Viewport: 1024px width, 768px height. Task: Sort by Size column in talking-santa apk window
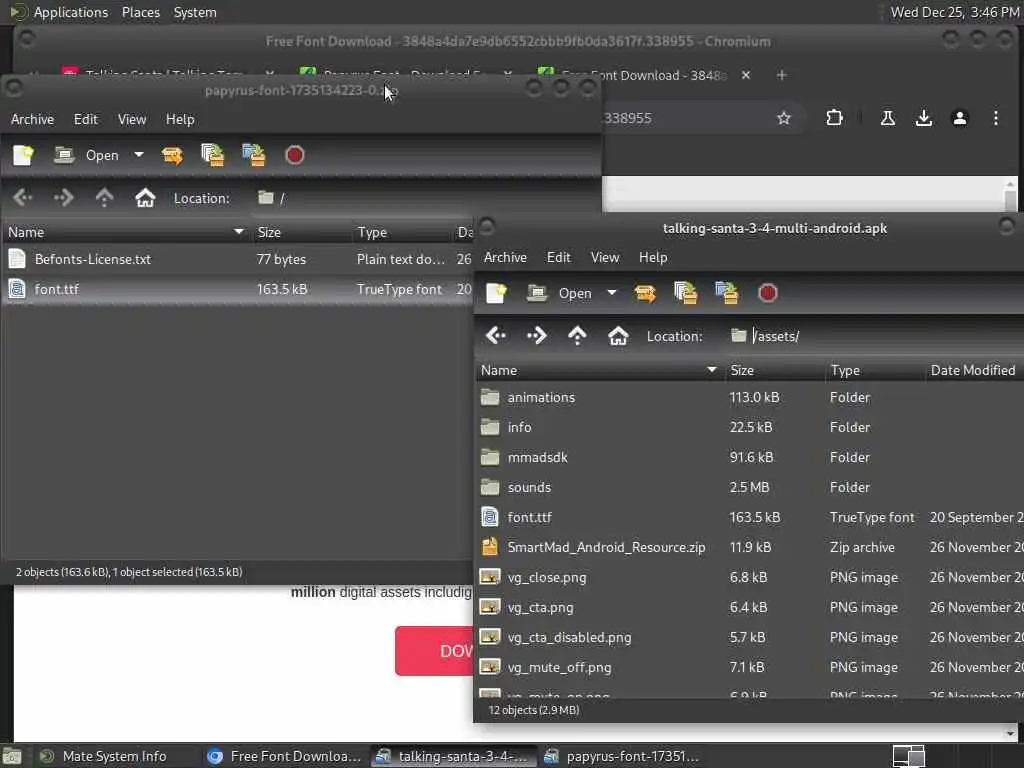tap(775, 370)
